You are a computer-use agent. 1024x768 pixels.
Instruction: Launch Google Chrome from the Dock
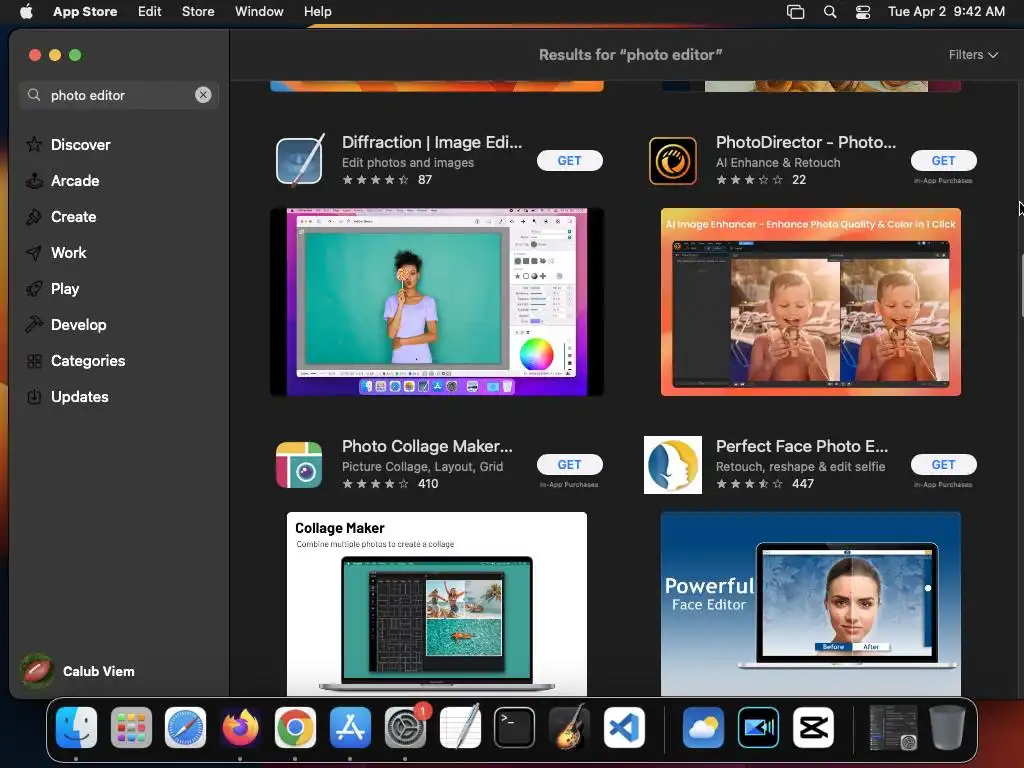point(295,728)
